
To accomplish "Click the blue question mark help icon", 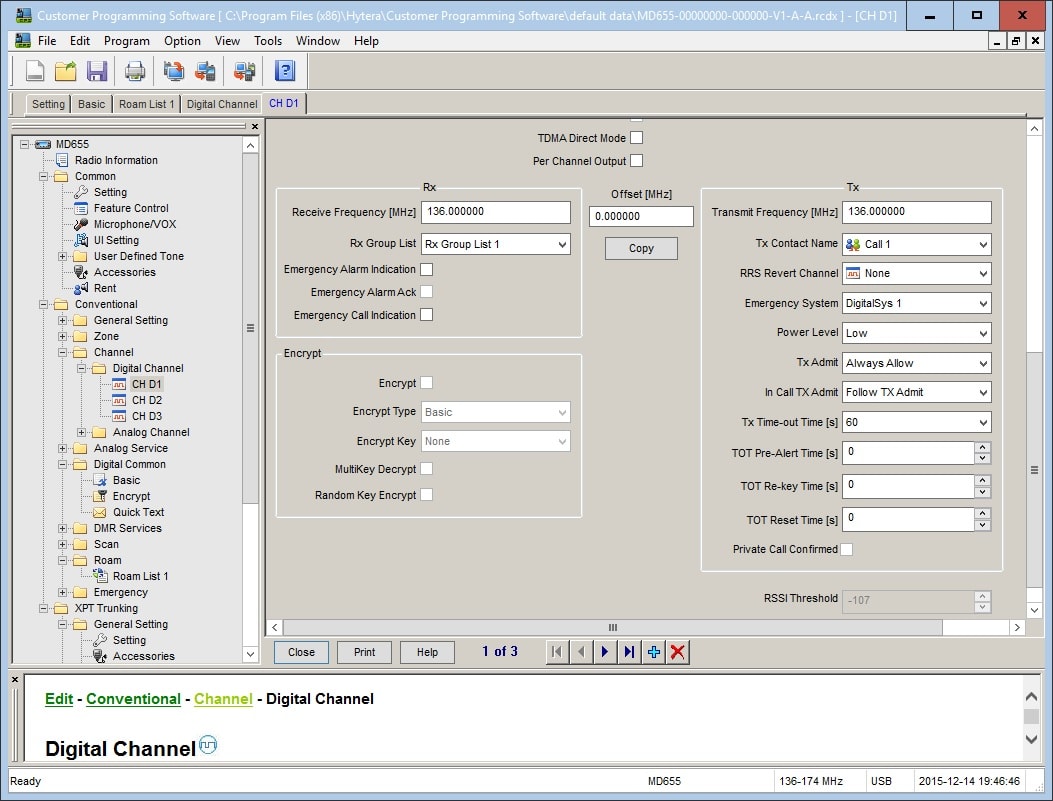I will click(285, 71).
